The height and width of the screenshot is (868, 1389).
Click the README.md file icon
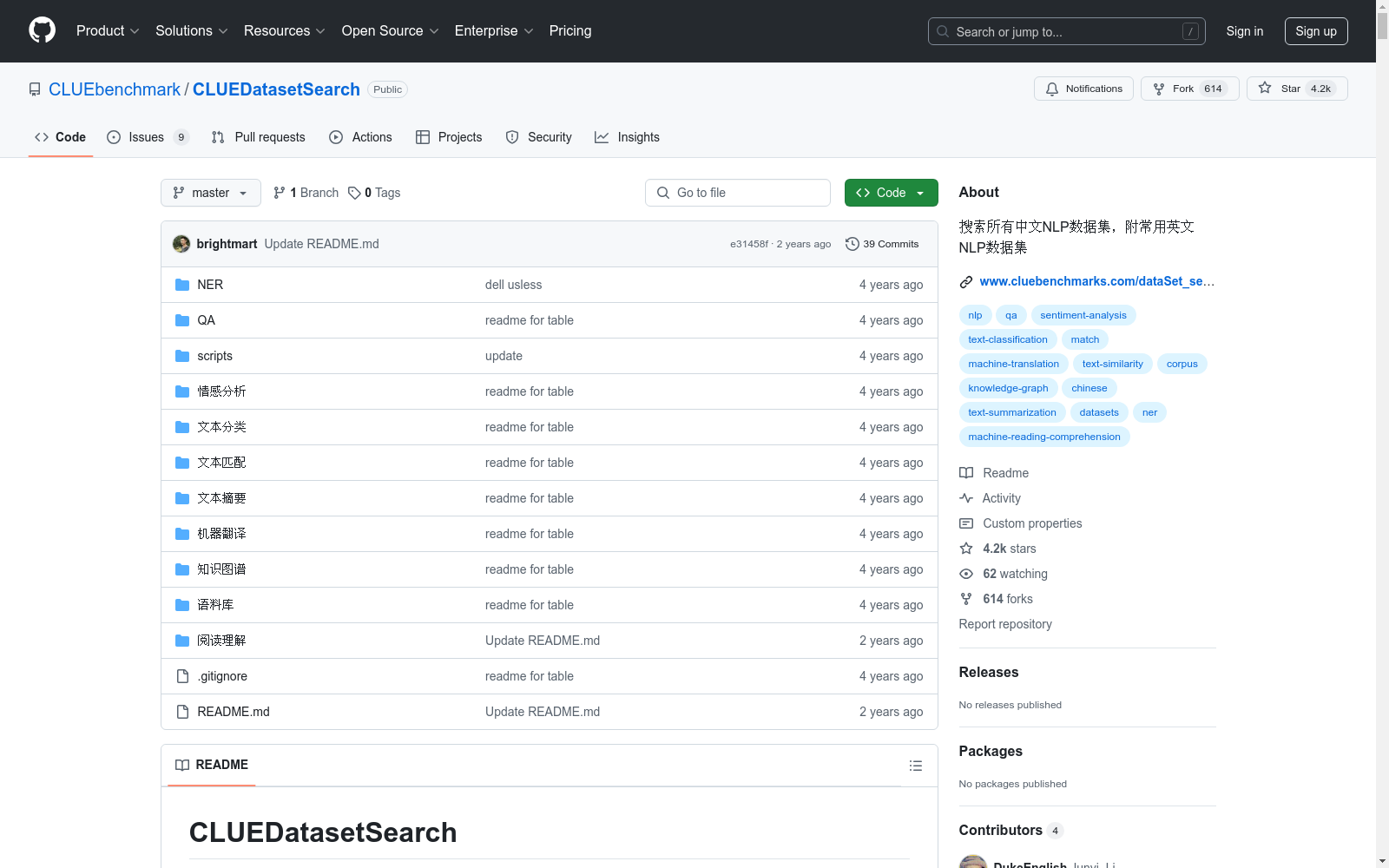pos(182,712)
